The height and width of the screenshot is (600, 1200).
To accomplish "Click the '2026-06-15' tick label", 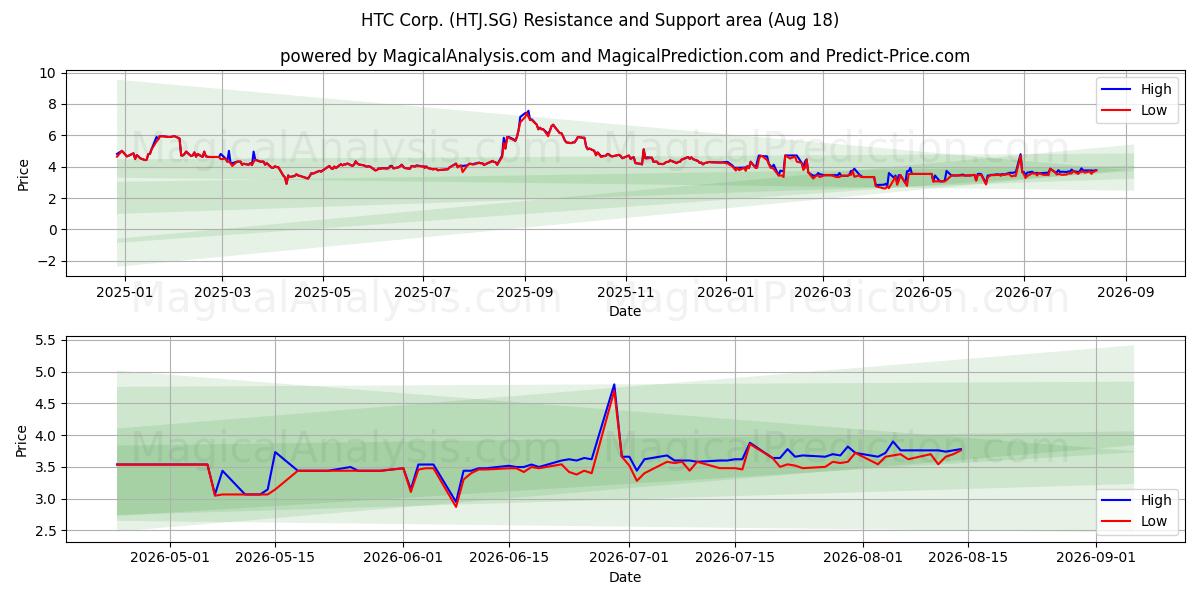I will pyautogui.click(x=509, y=559).
